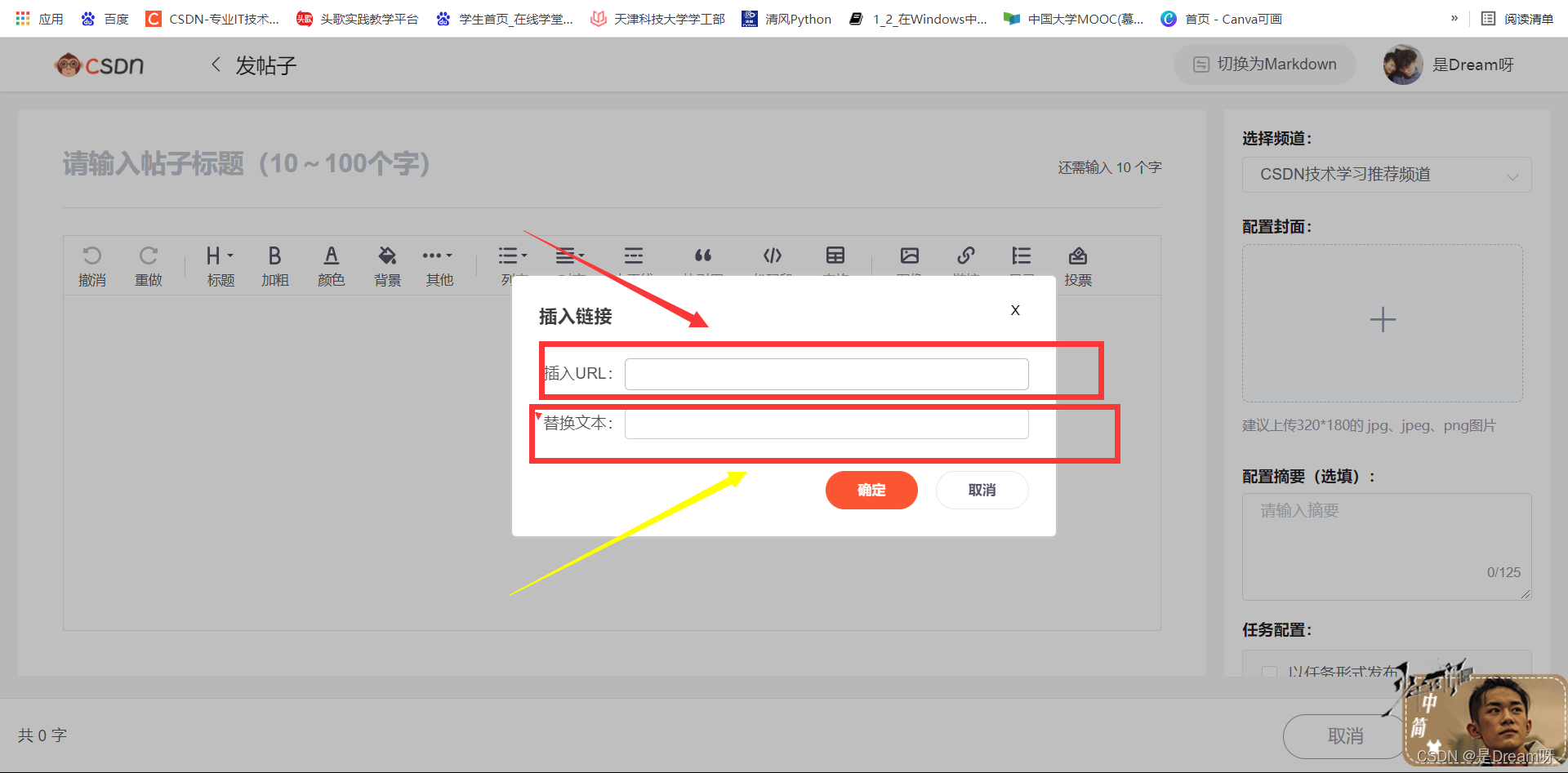Expand the 其他 more options menu
This screenshot has height=773, width=1568.
click(438, 255)
